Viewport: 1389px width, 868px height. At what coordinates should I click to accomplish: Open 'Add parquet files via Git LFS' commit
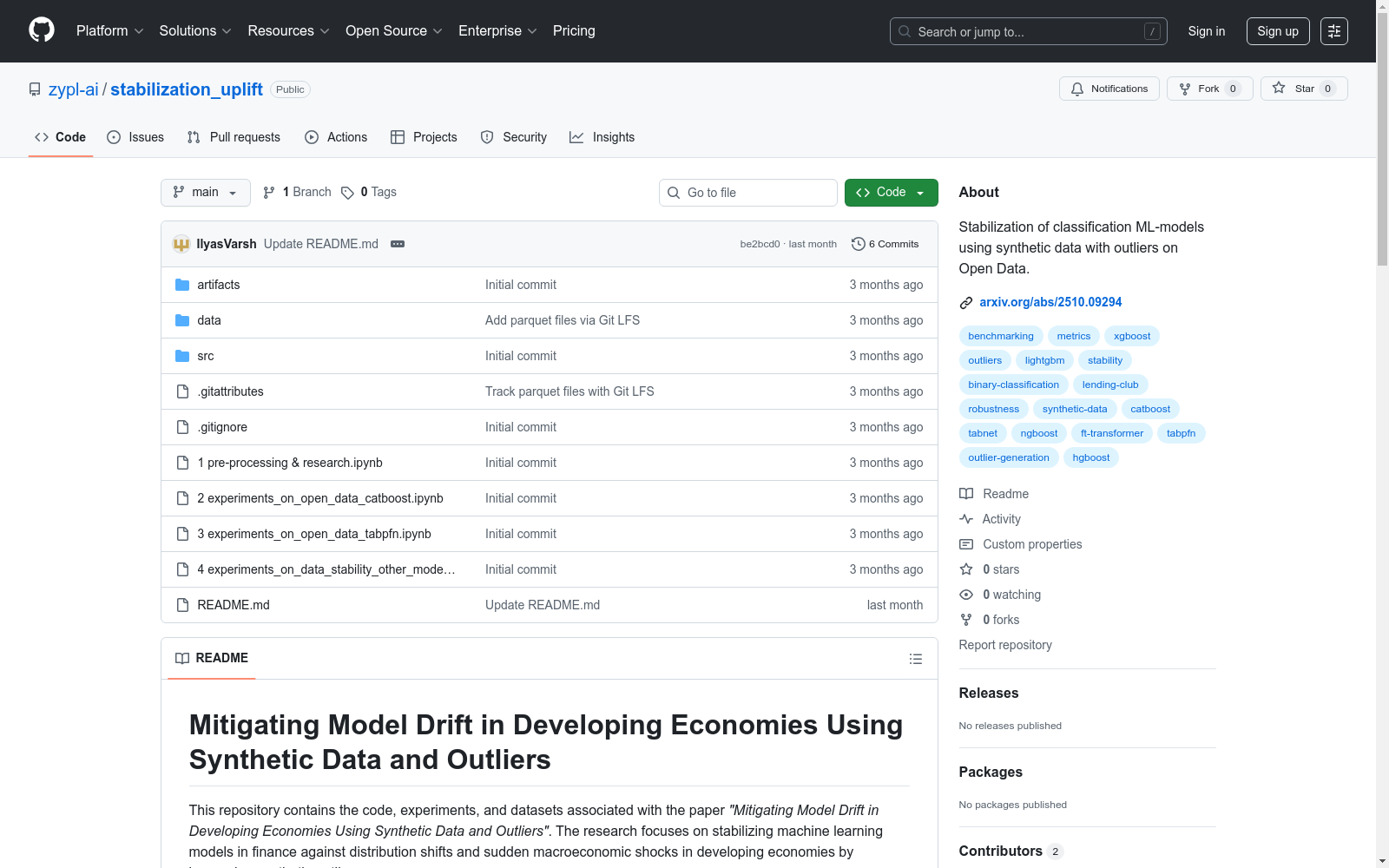563,320
